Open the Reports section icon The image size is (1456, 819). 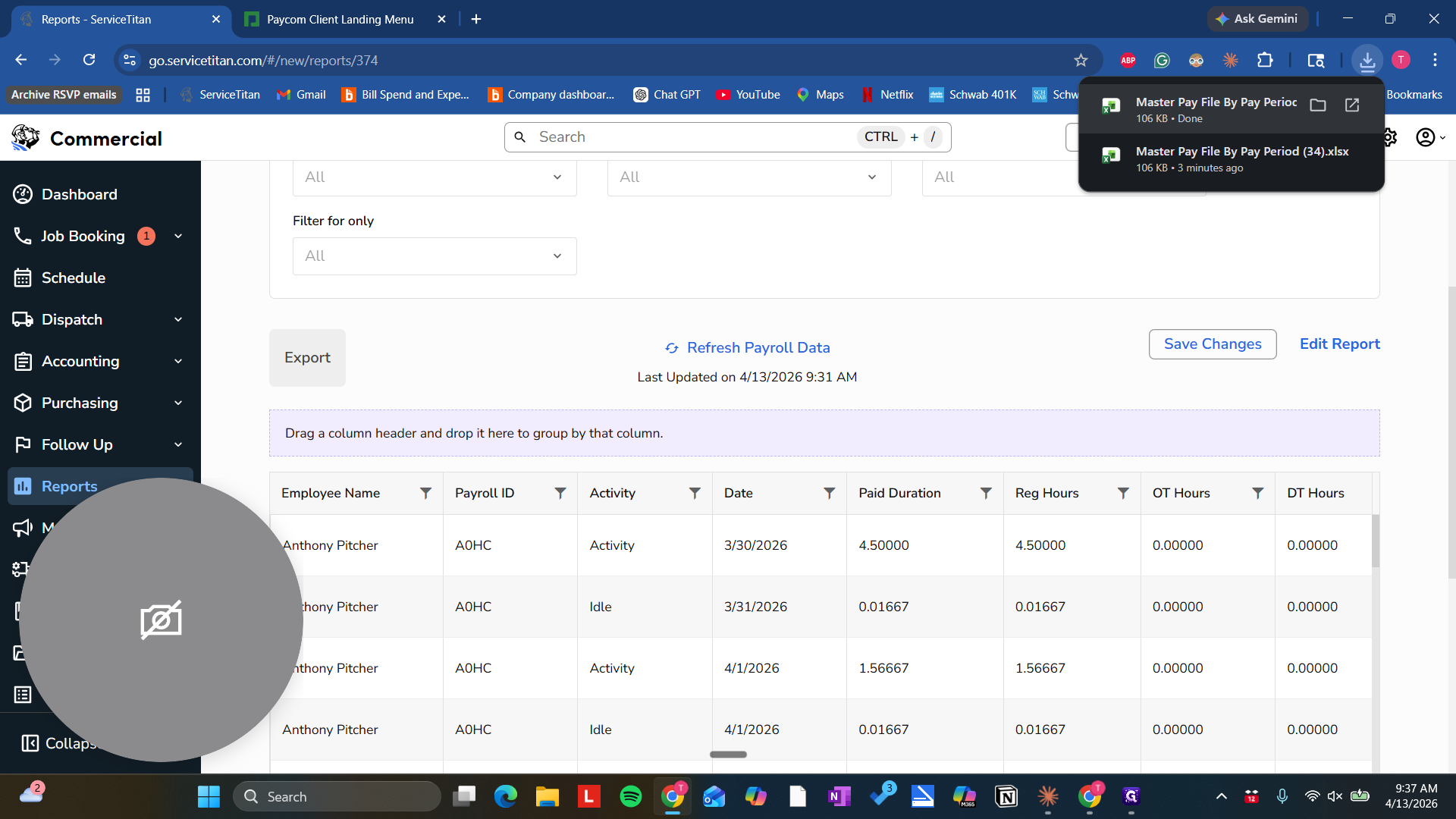[24, 486]
